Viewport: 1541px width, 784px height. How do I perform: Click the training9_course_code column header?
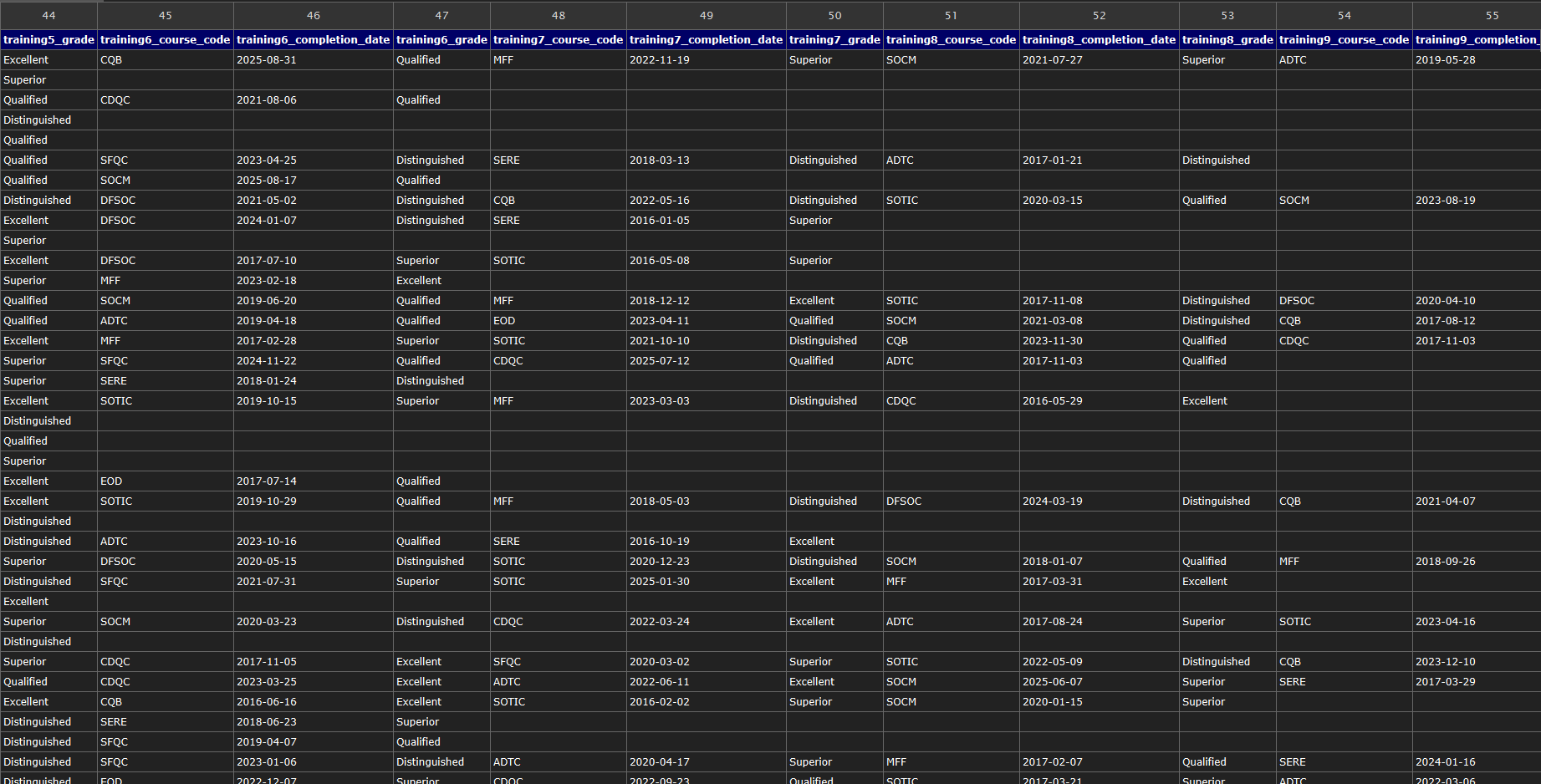click(1344, 39)
